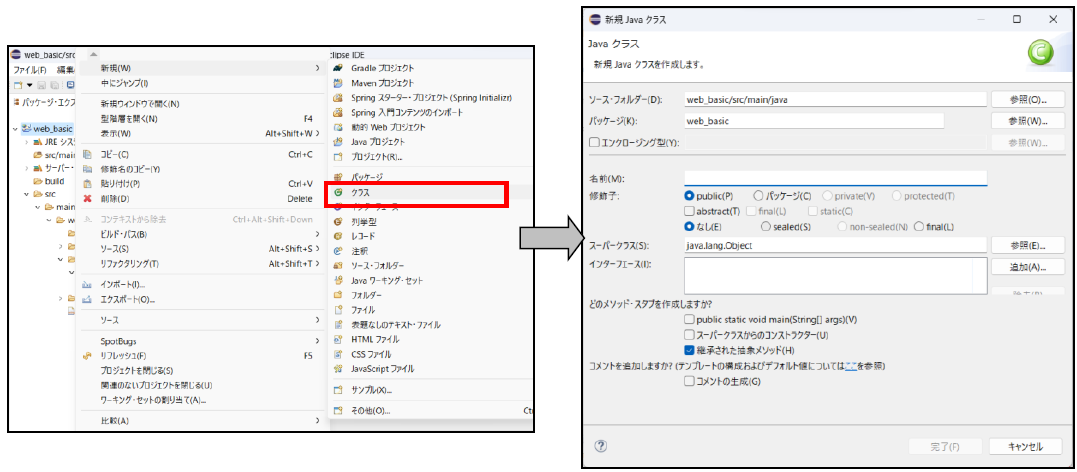
Task: Select the パッケージ(C) modifier radio button
Action: [759, 196]
